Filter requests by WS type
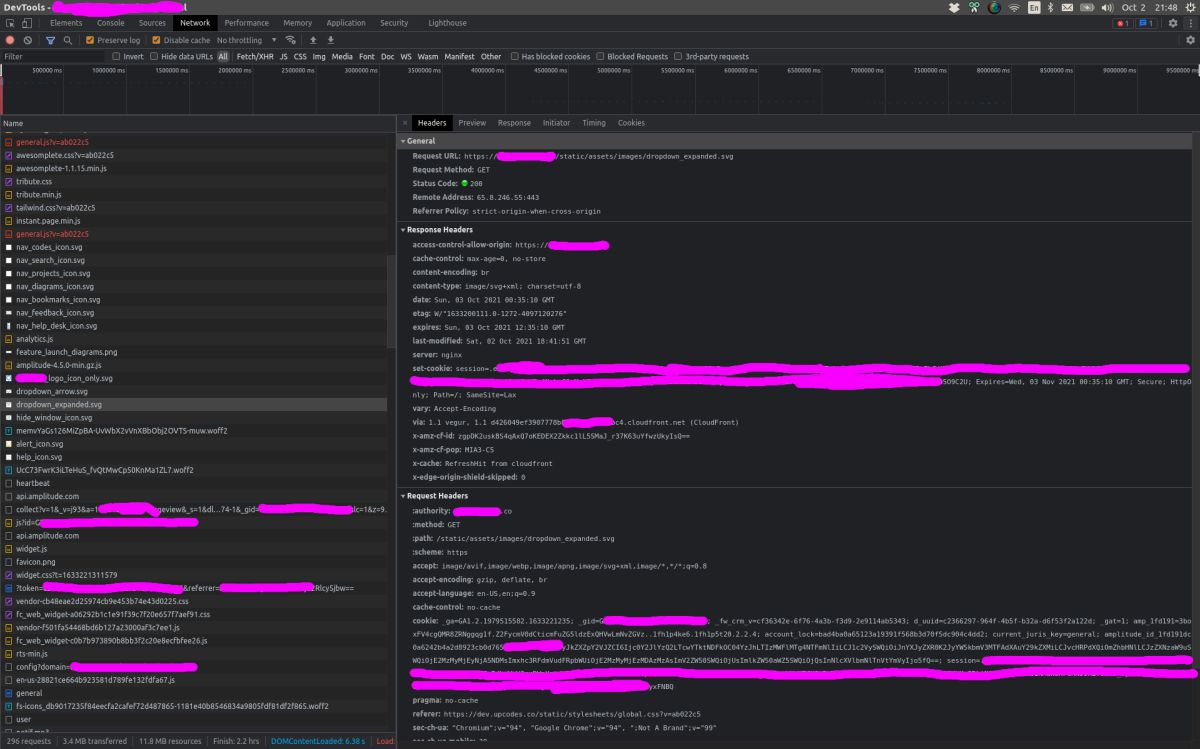 pos(406,57)
